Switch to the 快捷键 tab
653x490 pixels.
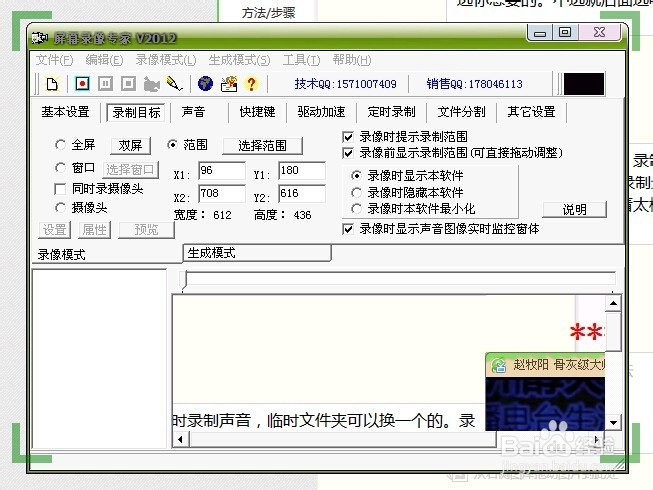[x=257, y=112]
